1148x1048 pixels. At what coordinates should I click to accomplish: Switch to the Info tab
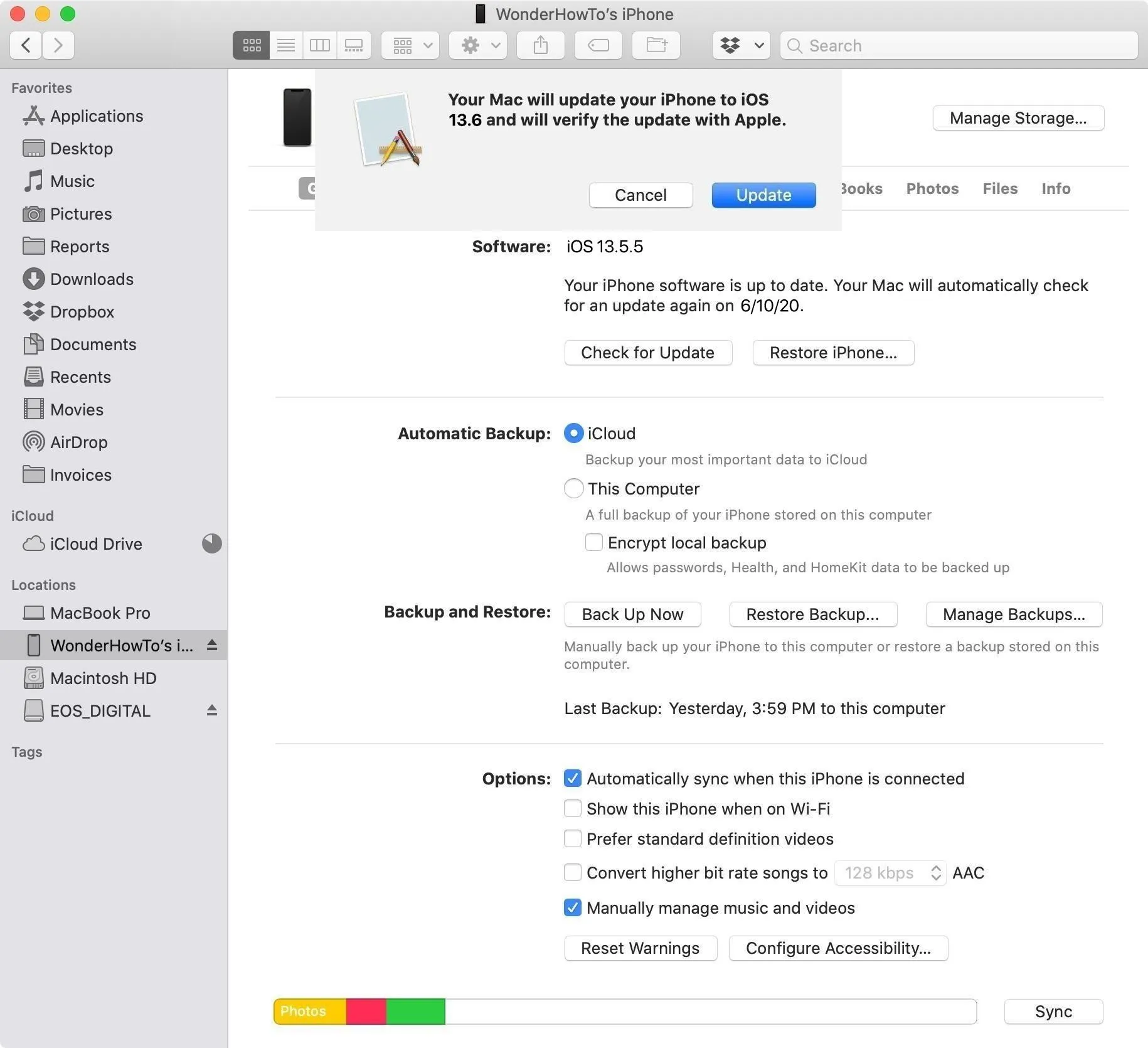point(1056,189)
